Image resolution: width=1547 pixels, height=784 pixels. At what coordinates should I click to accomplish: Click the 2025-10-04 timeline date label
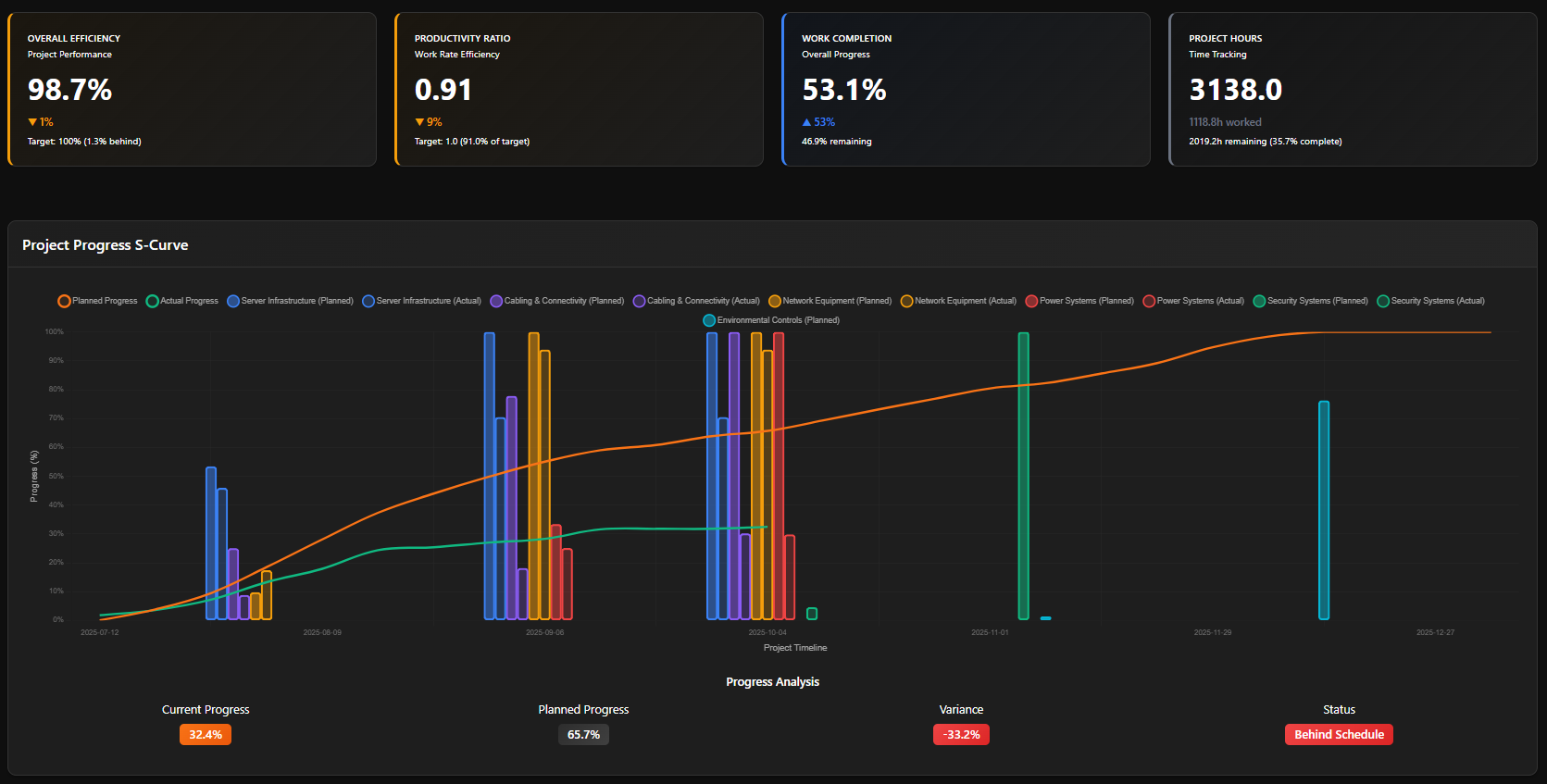767,633
